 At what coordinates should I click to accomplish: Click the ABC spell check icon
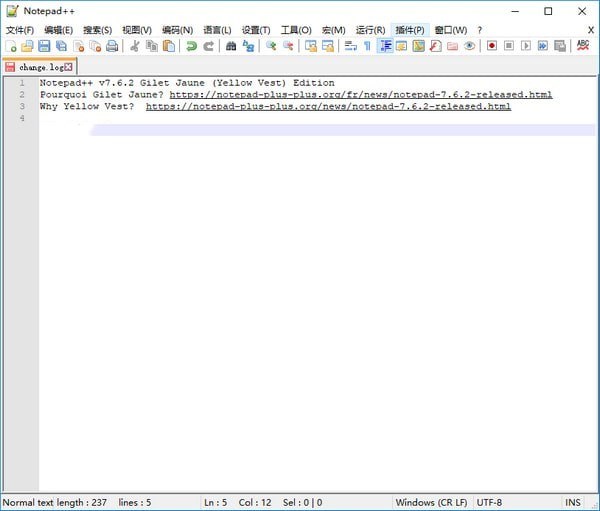pos(583,46)
